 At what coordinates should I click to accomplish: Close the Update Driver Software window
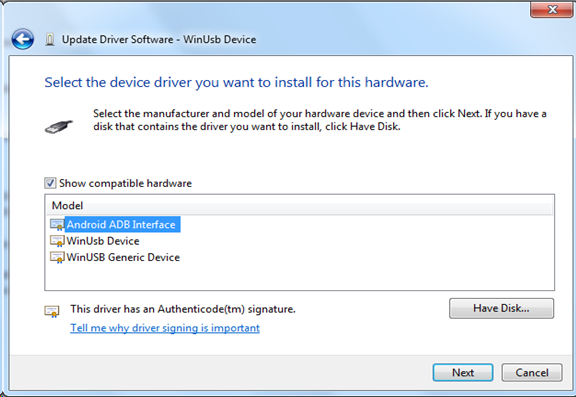[x=552, y=9]
